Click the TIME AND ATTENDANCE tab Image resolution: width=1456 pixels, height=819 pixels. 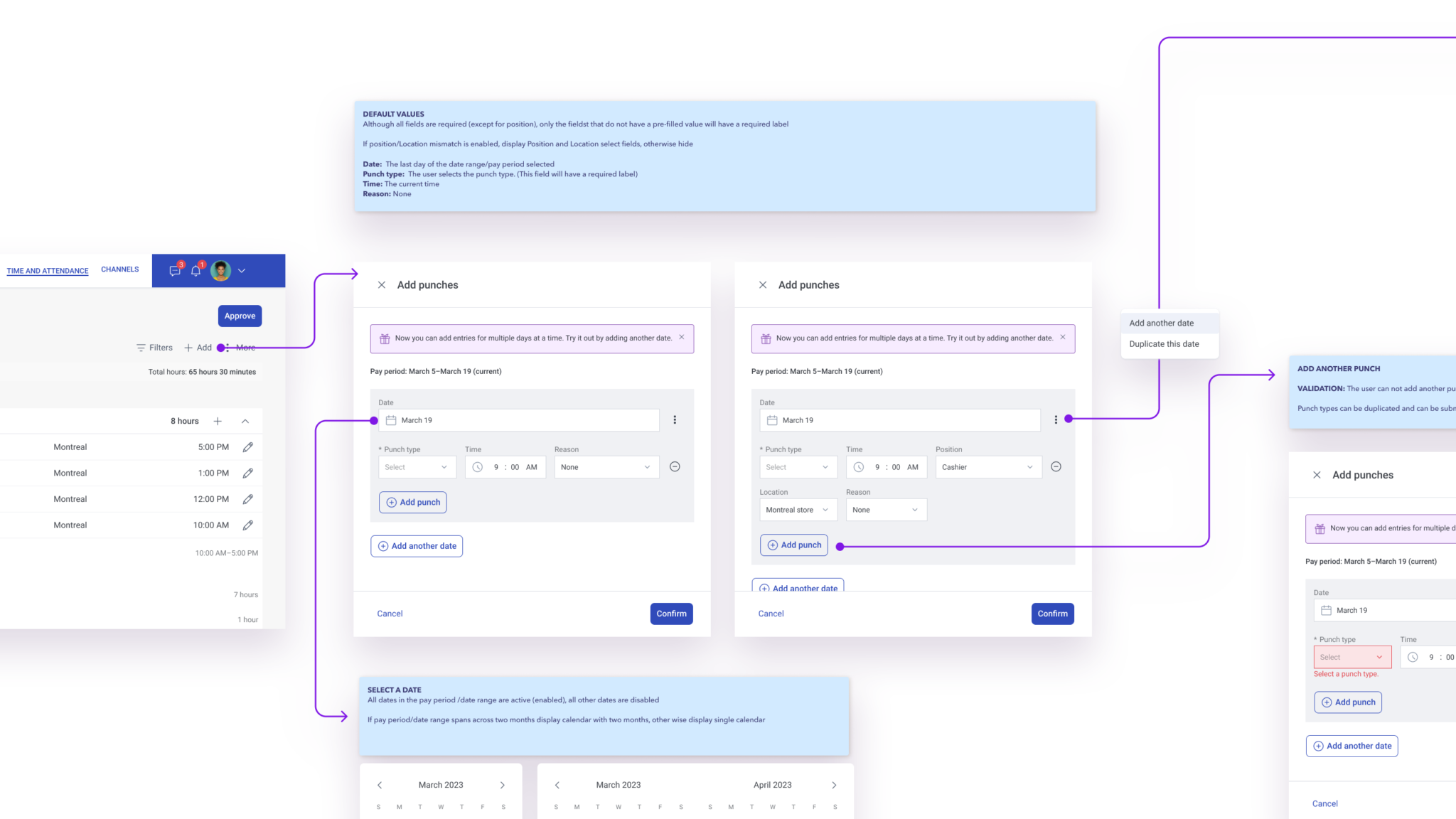[x=47, y=270]
